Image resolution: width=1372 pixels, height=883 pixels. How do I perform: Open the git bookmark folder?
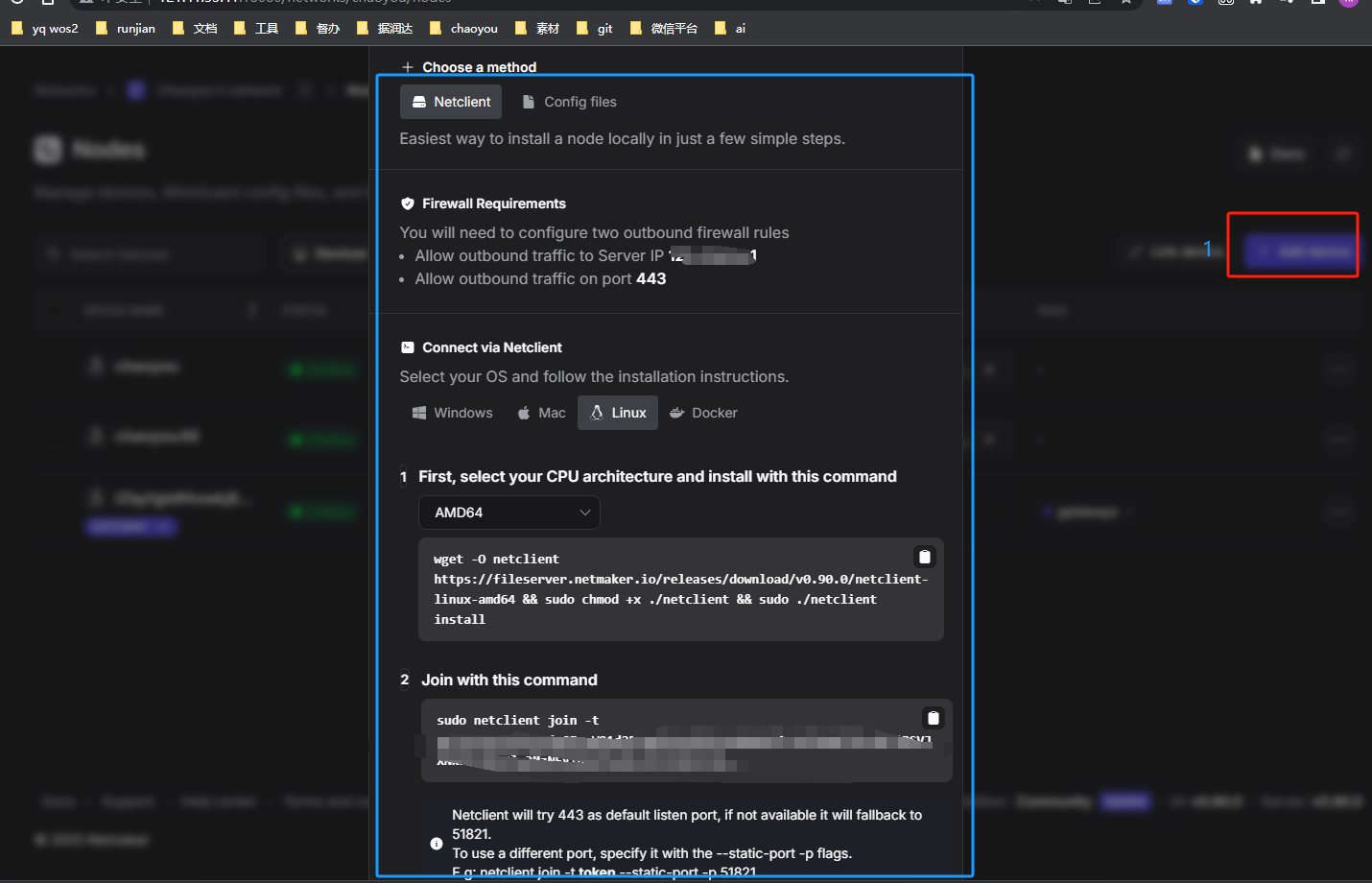[595, 29]
